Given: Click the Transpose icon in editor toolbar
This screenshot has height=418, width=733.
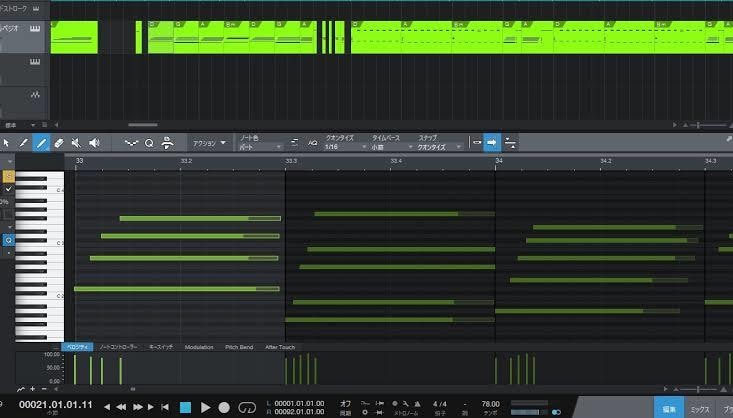Looking at the screenshot, I should tap(167, 143).
